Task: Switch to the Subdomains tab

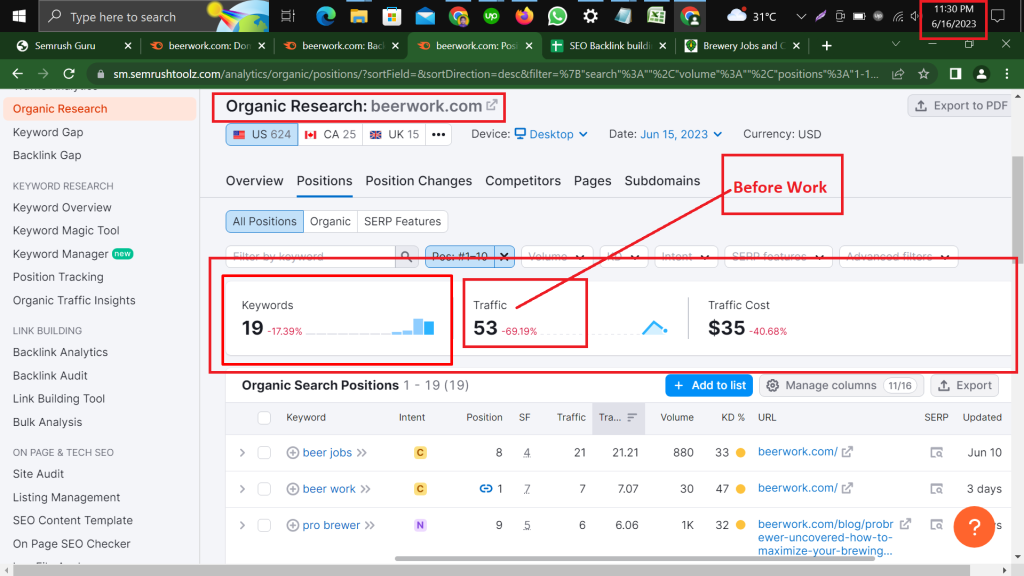Action: point(662,181)
